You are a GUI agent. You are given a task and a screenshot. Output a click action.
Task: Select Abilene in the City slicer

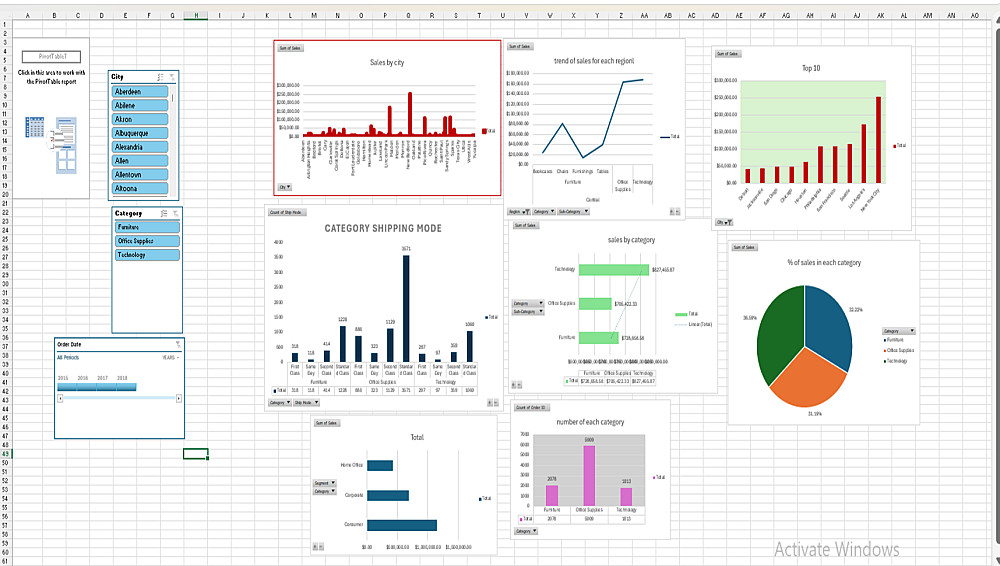pos(140,105)
